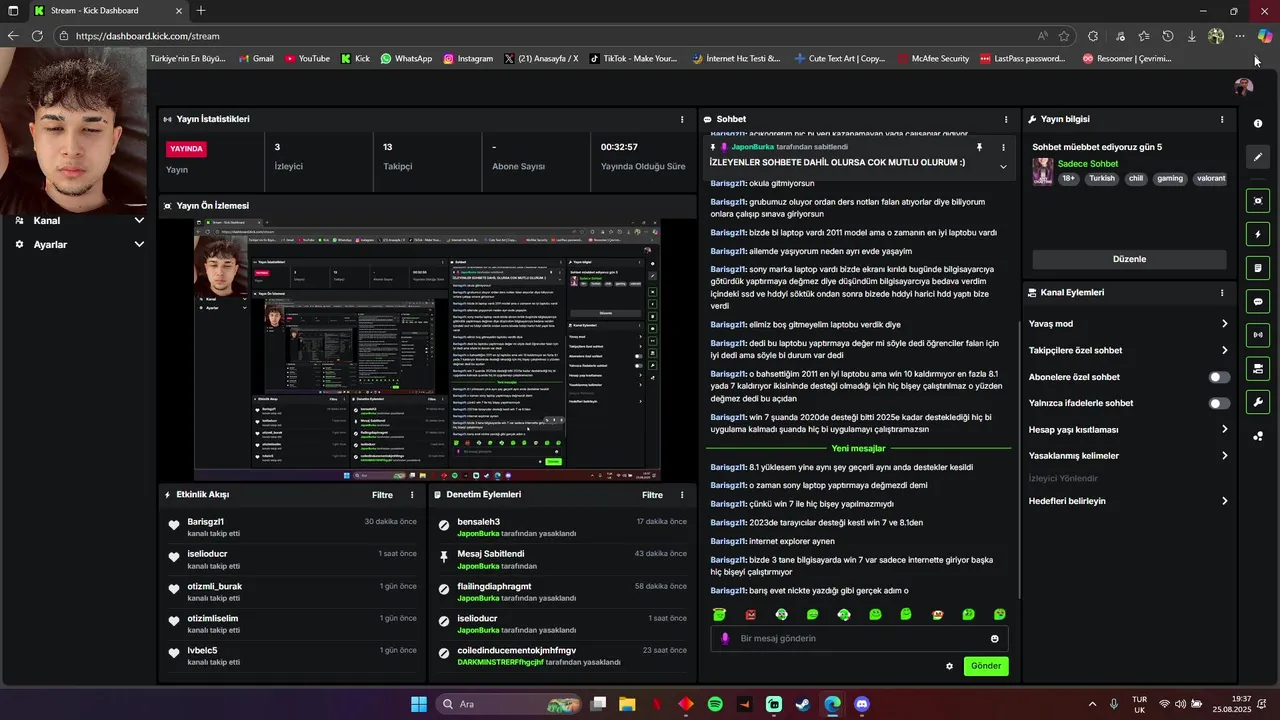The height and width of the screenshot is (720, 1280).
Task: Toggle the stream preview panel sidebar icon
Action: pos(1258,201)
